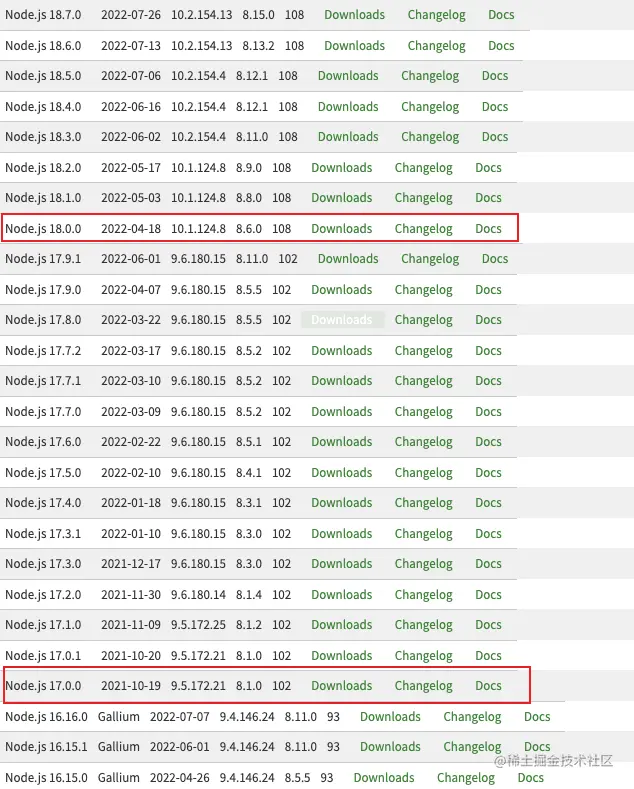Open Docs for Node.js 18.7.0
The image size is (634, 789).
501,15
